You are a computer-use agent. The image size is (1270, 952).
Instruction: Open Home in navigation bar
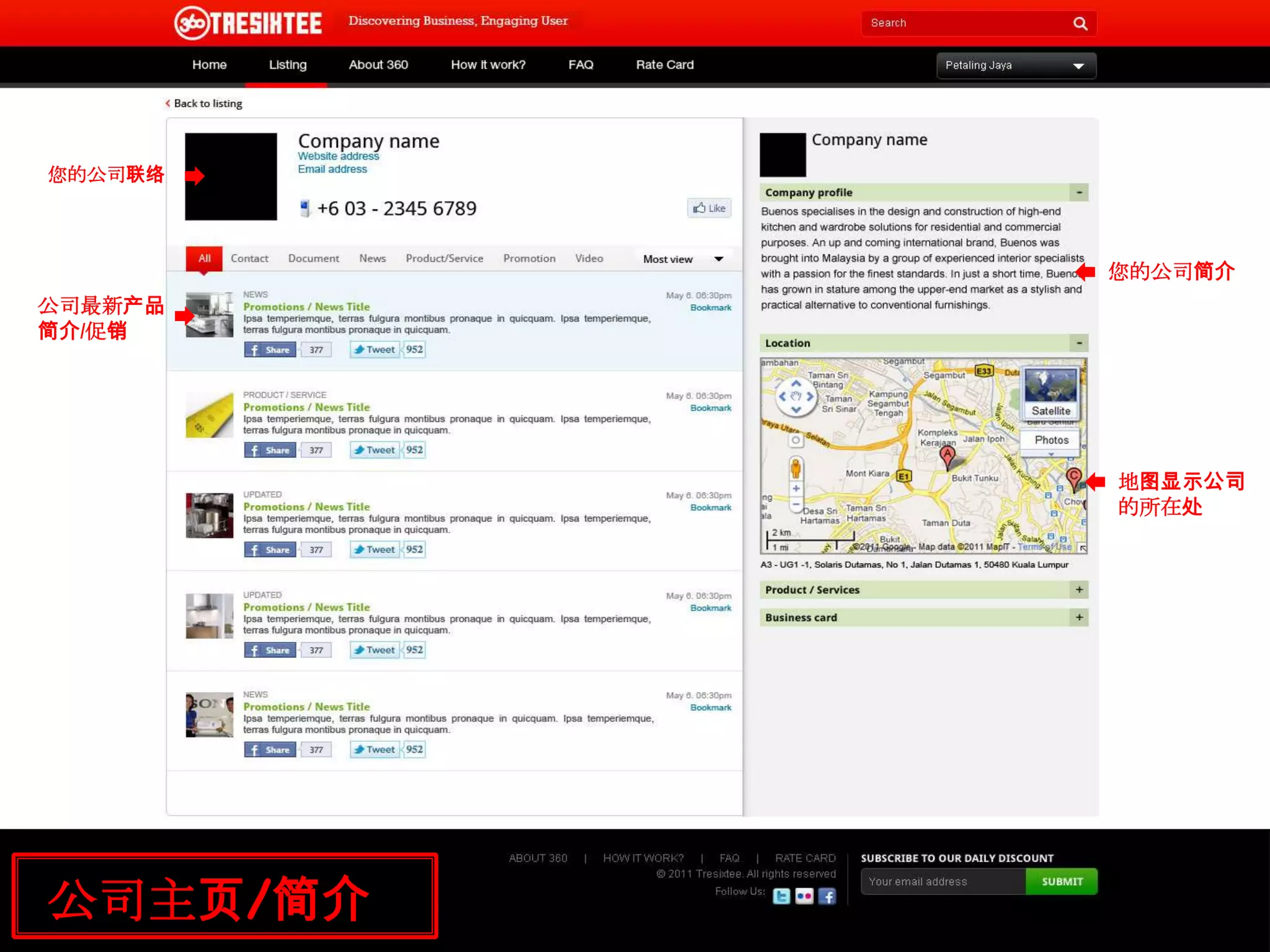click(x=209, y=65)
